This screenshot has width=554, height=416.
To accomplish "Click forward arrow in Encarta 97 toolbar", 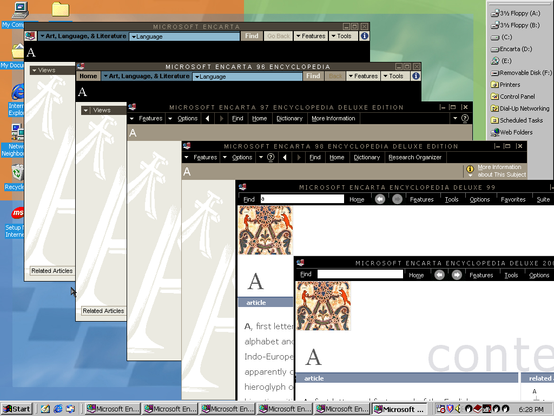I will (x=222, y=118).
